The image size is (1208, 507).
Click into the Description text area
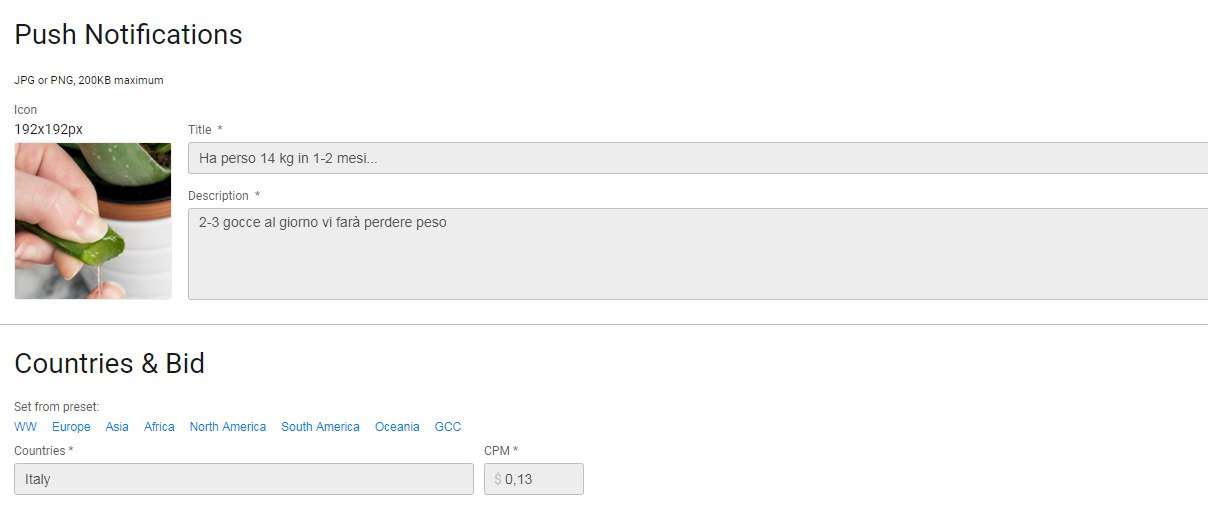[697, 254]
